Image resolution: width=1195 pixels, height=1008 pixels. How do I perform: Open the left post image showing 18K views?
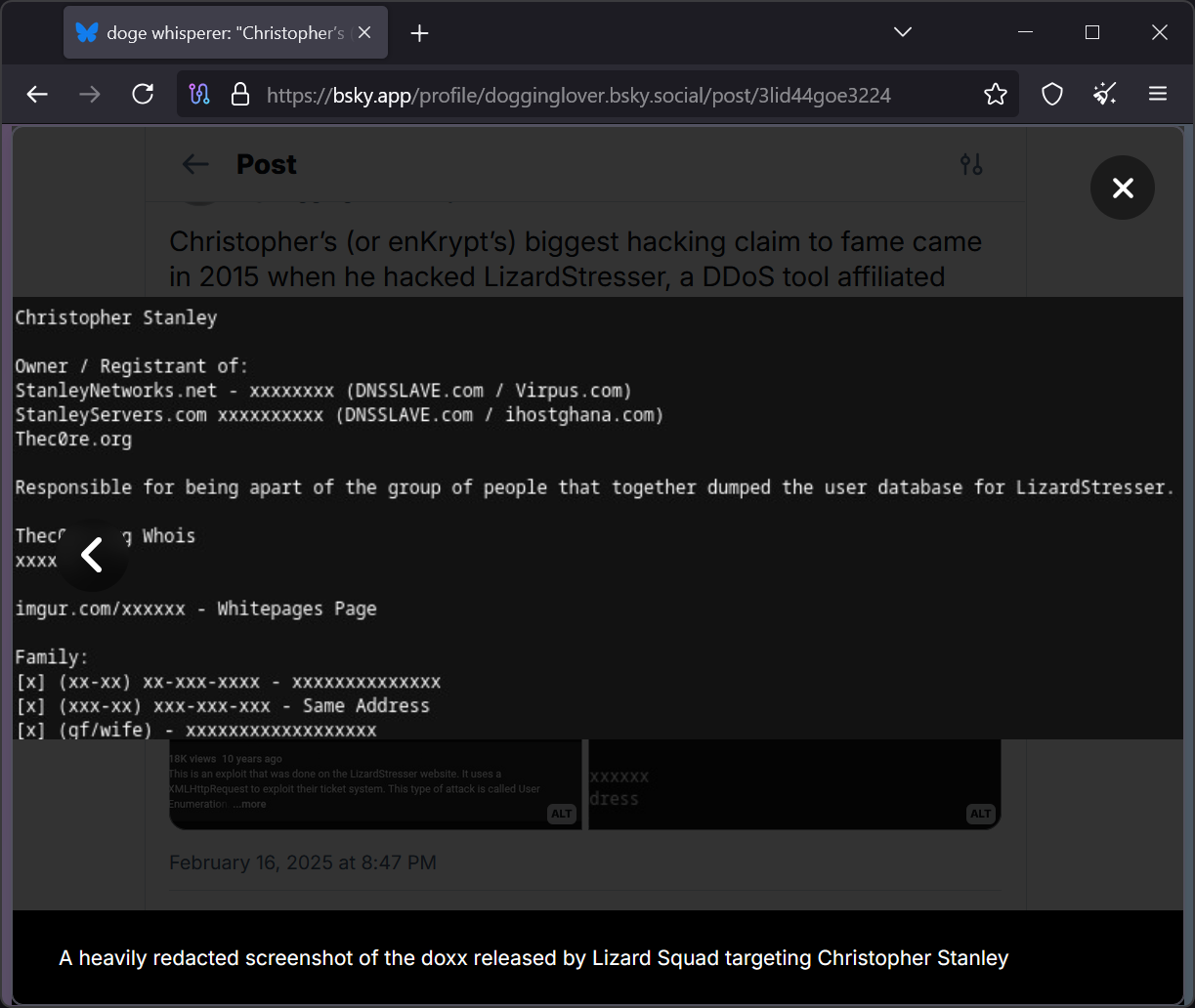click(375, 783)
